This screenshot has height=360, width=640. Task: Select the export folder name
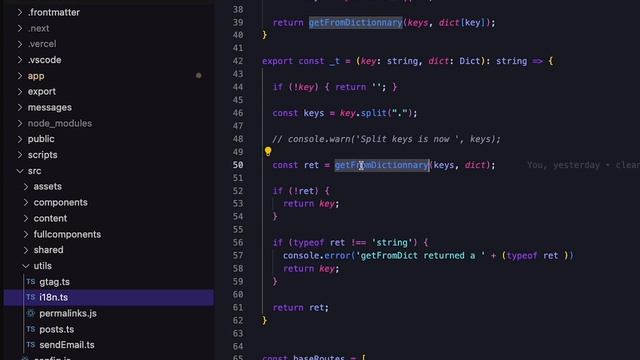point(42,92)
